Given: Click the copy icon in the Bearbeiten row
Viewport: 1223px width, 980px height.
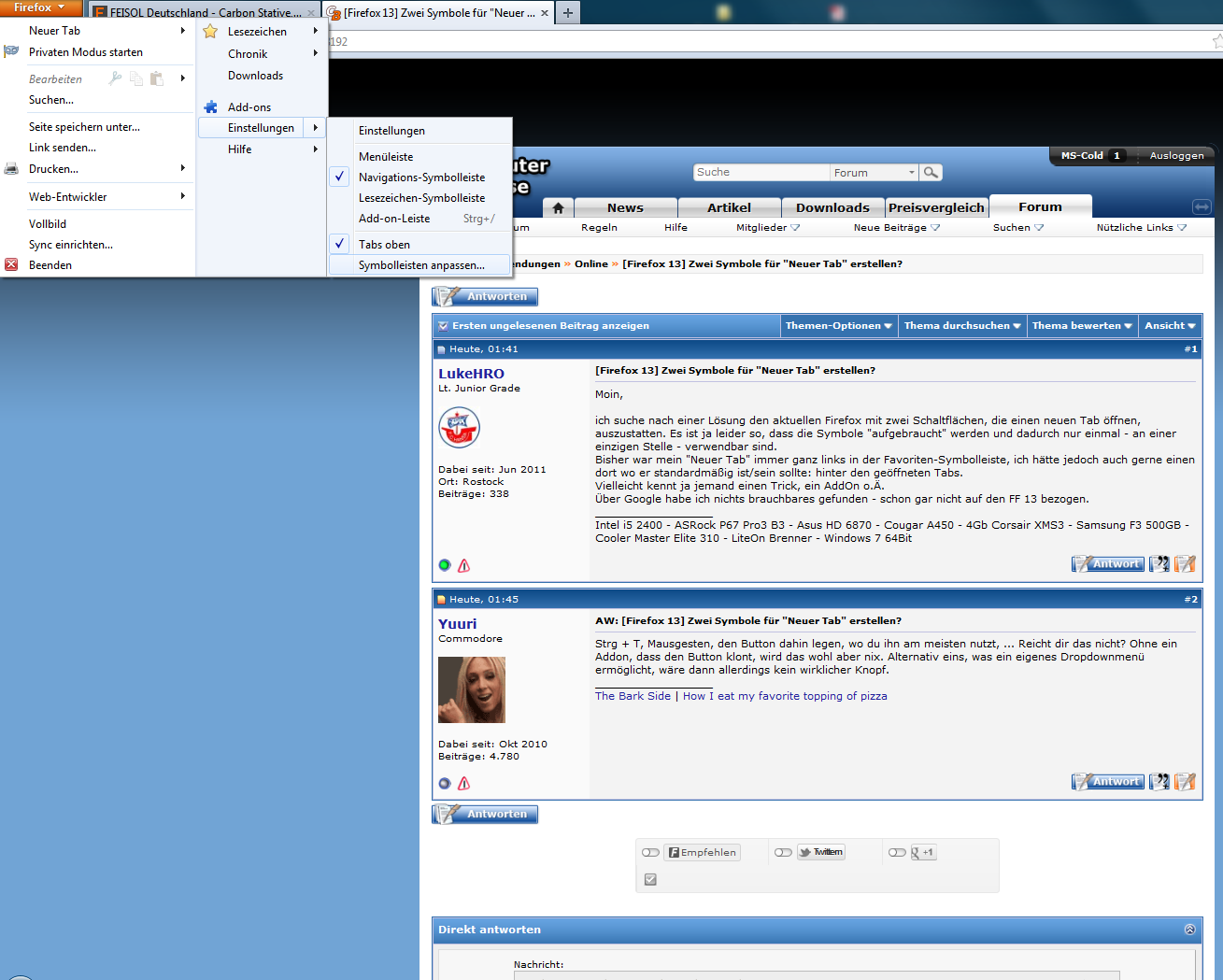Looking at the screenshot, I should click(x=136, y=78).
